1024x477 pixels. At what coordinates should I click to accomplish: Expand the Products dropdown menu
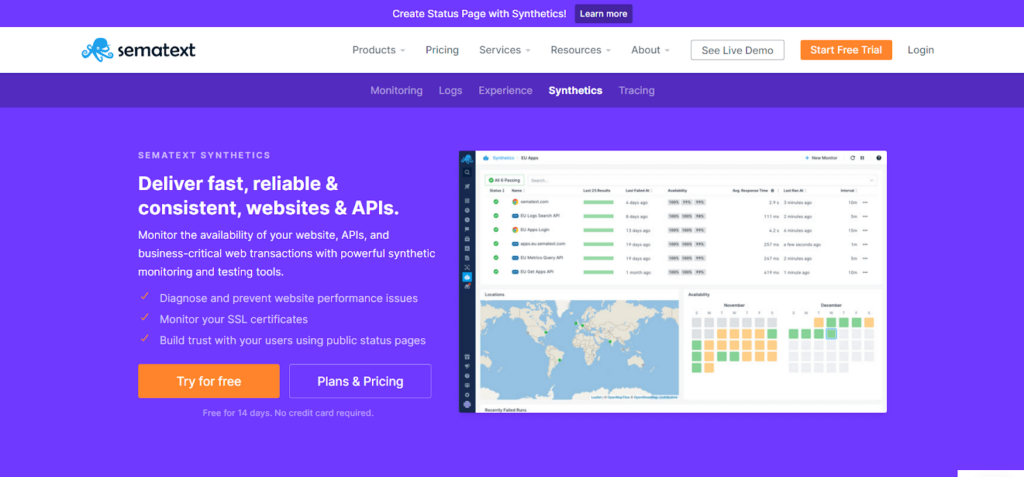[379, 50]
